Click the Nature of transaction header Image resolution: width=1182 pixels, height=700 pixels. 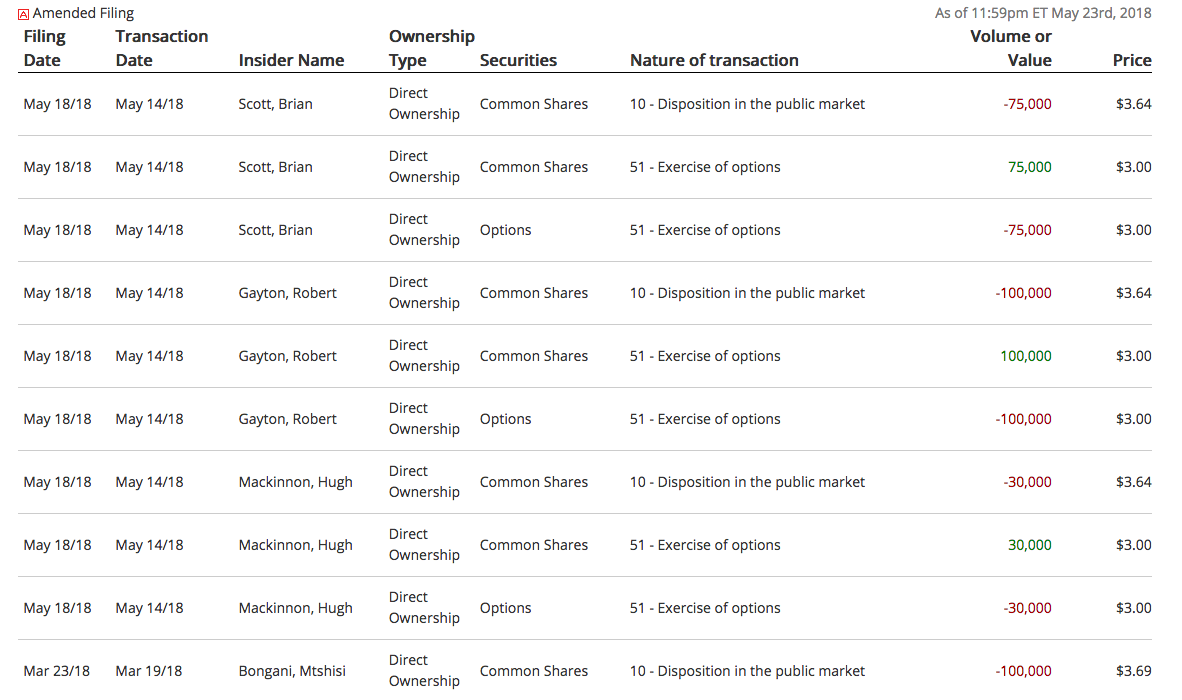tap(714, 60)
